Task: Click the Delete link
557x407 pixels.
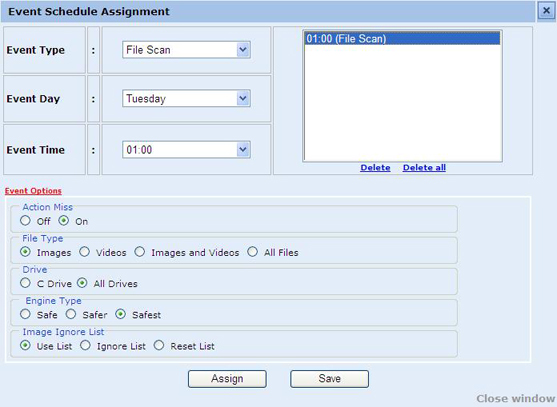Action: [x=375, y=168]
